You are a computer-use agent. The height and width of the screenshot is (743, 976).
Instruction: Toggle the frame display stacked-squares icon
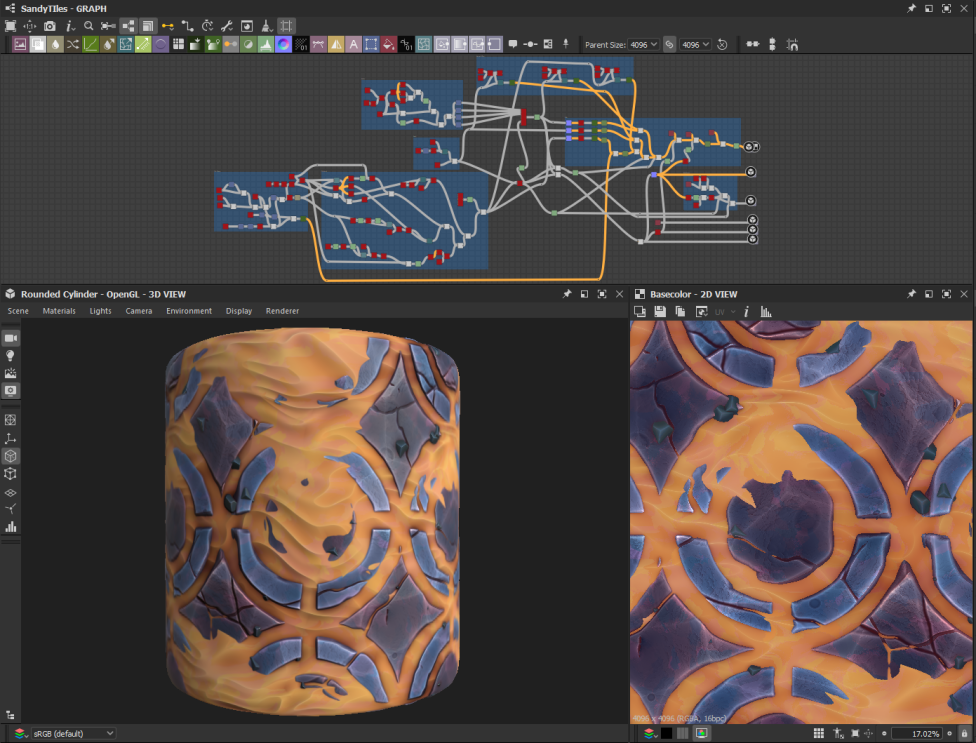point(148,26)
